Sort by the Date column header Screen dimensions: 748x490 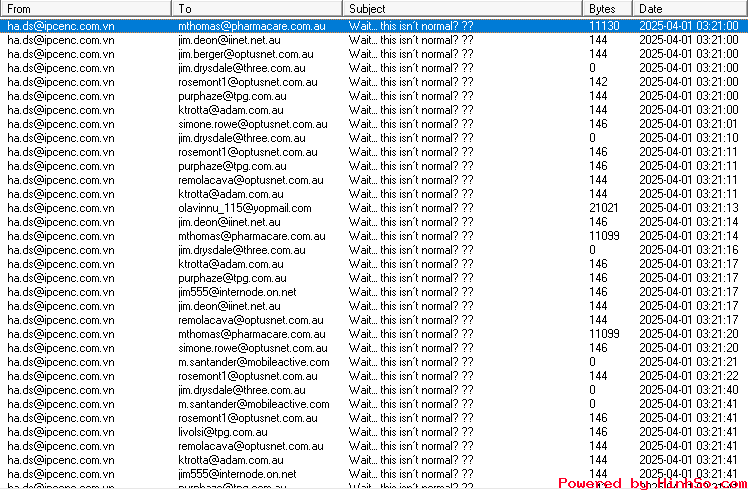(x=690, y=9)
